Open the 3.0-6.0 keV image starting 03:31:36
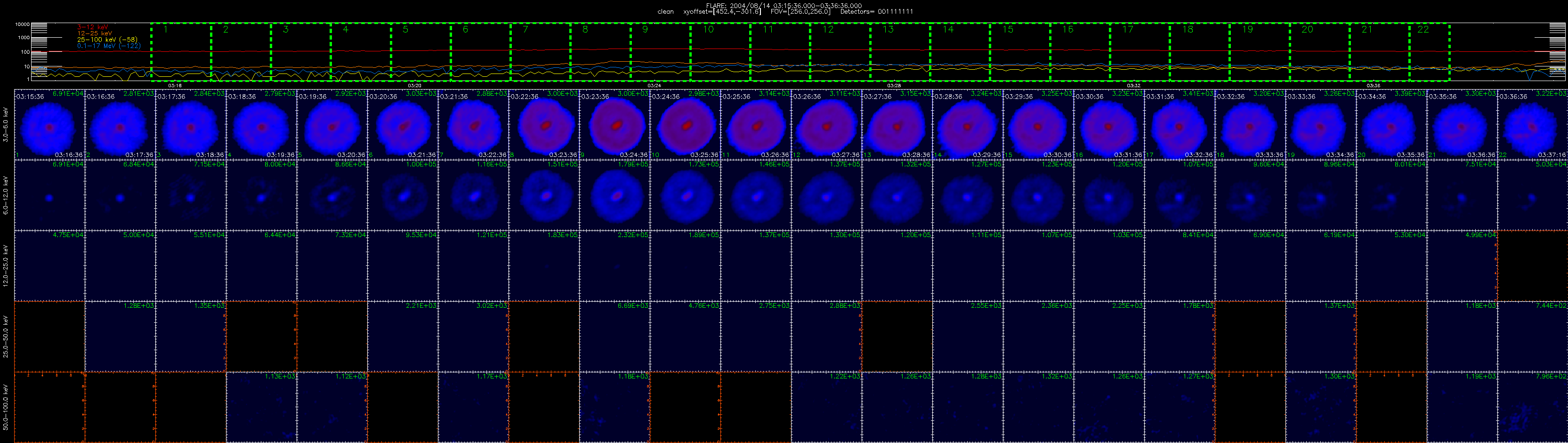Image resolution: width=1568 pixels, height=443 pixels. 1180,124
